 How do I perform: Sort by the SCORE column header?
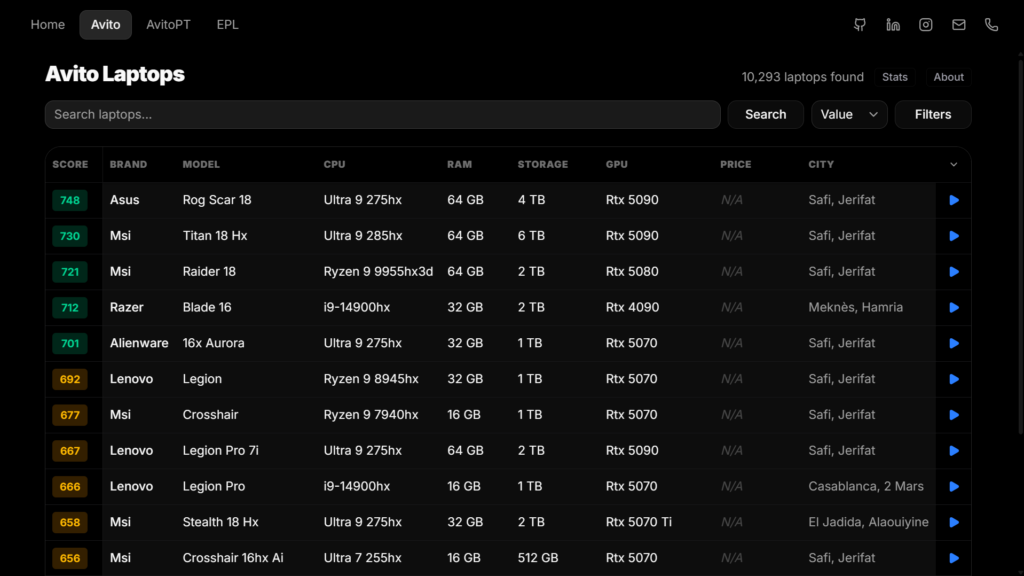coord(70,165)
